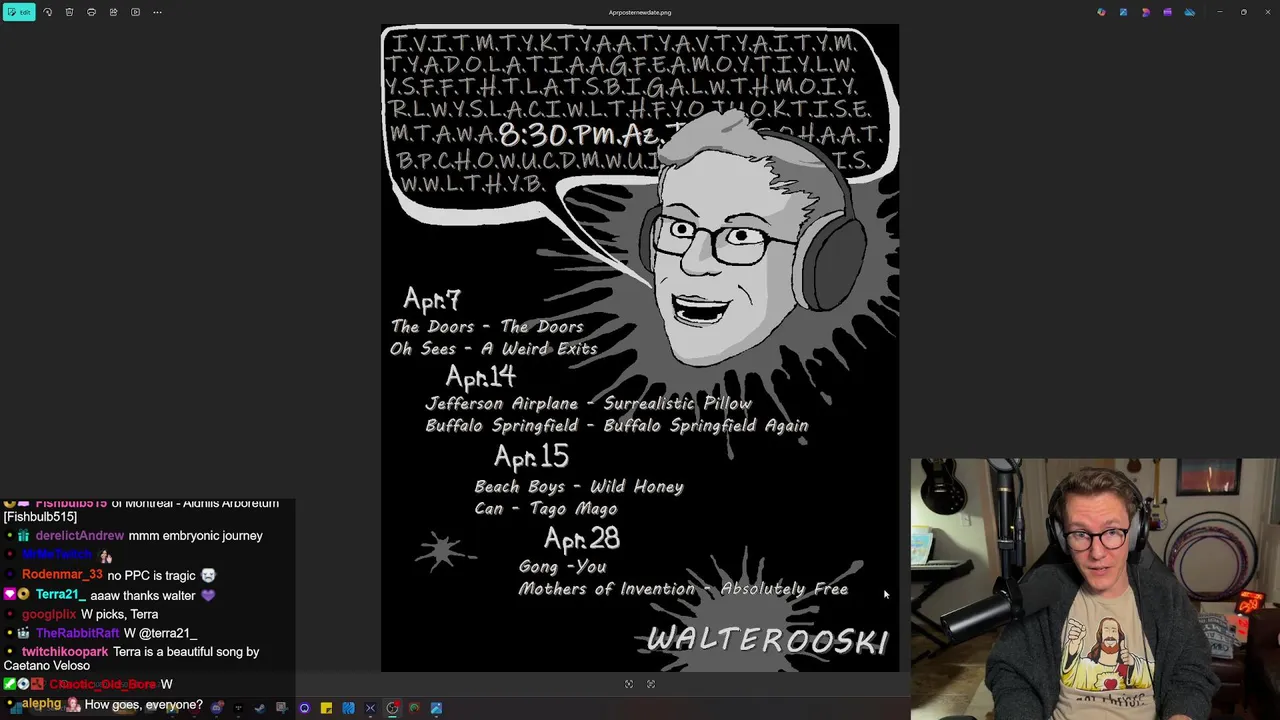Viewport: 1280px width, 720px height.
Task: Start slideshow with the play icon
Action: click(x=135, y=12)
